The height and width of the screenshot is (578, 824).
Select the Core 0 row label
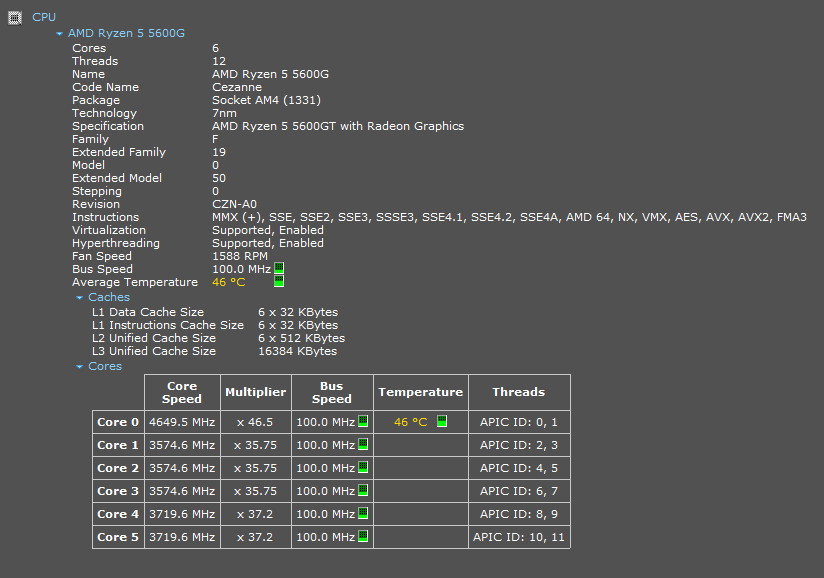[x=118, y=422]
